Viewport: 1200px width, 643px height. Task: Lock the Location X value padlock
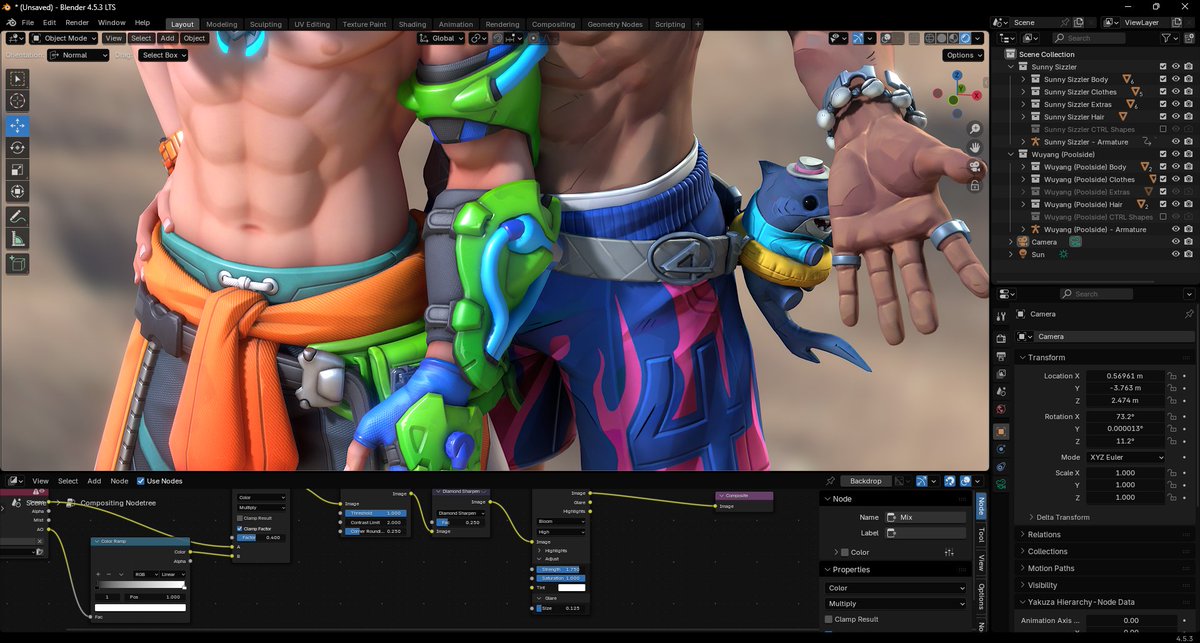click(1171, 376)
